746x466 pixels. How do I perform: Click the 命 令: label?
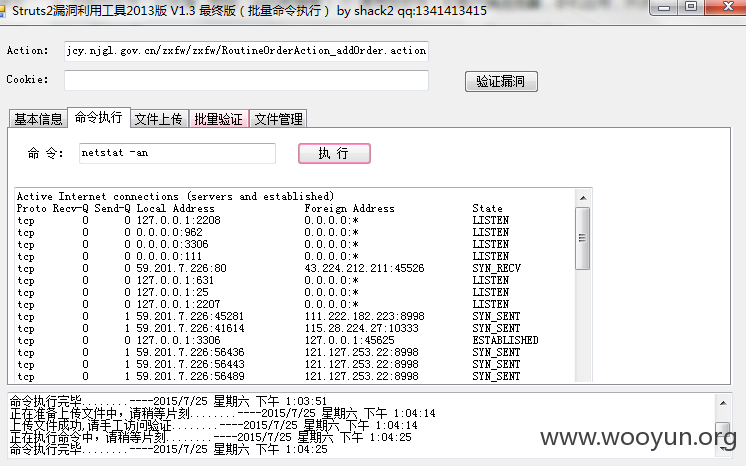[46, 153]
